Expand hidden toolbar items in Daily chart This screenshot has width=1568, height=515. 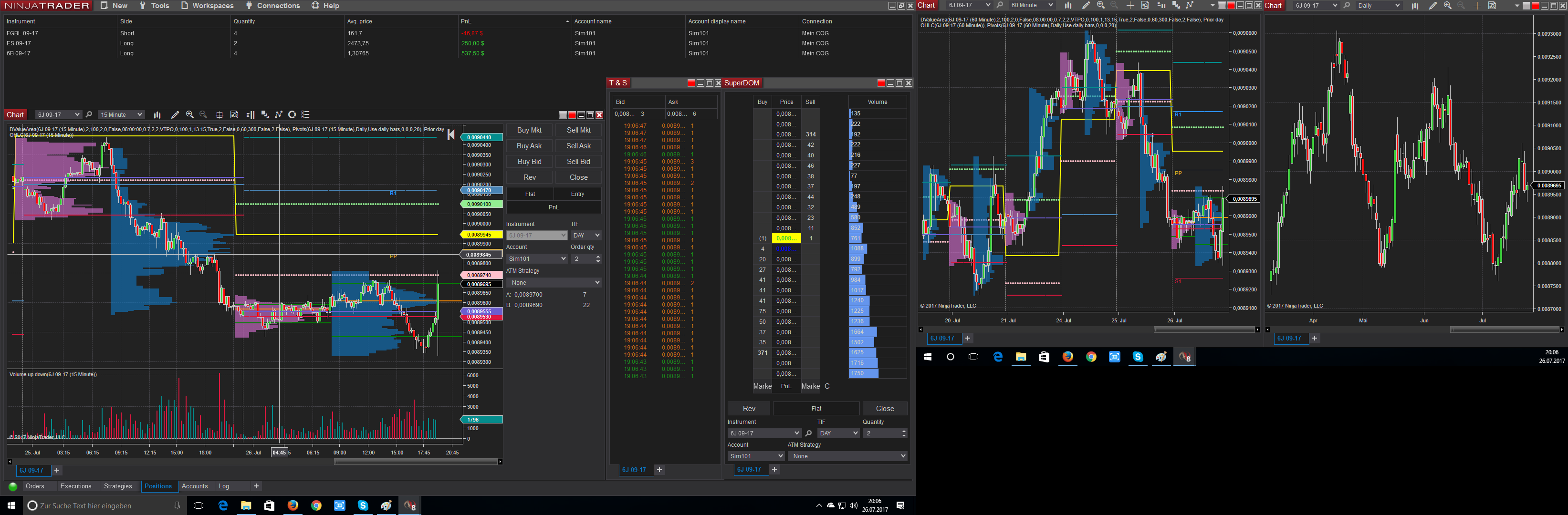tap(1516, 5)
